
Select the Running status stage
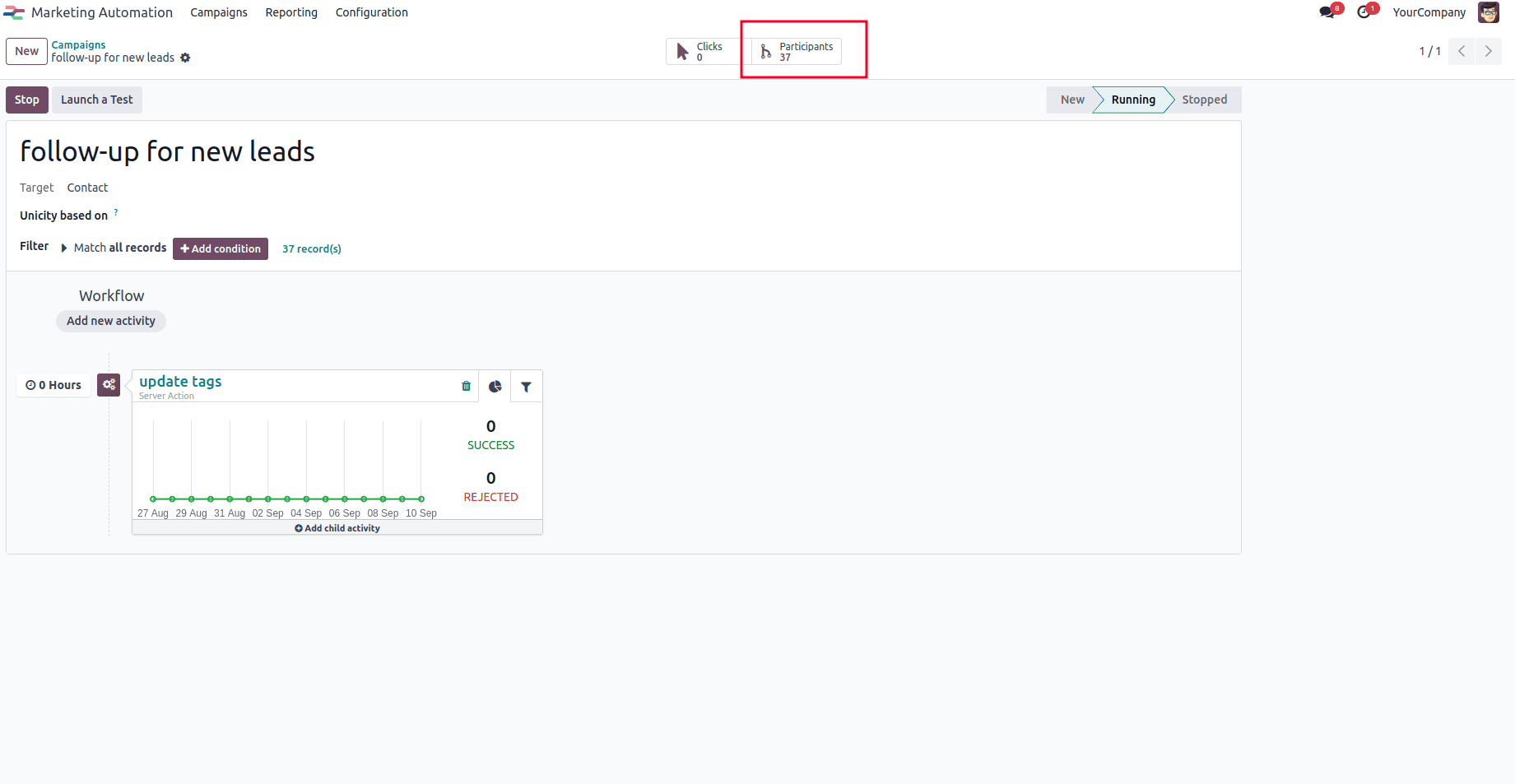1133,100
